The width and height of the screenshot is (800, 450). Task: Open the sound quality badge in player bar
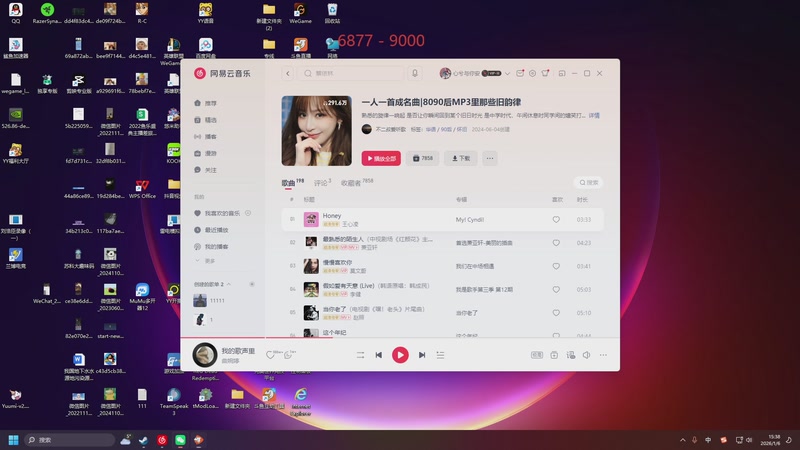pyautogui.click(x=537, y=355)
